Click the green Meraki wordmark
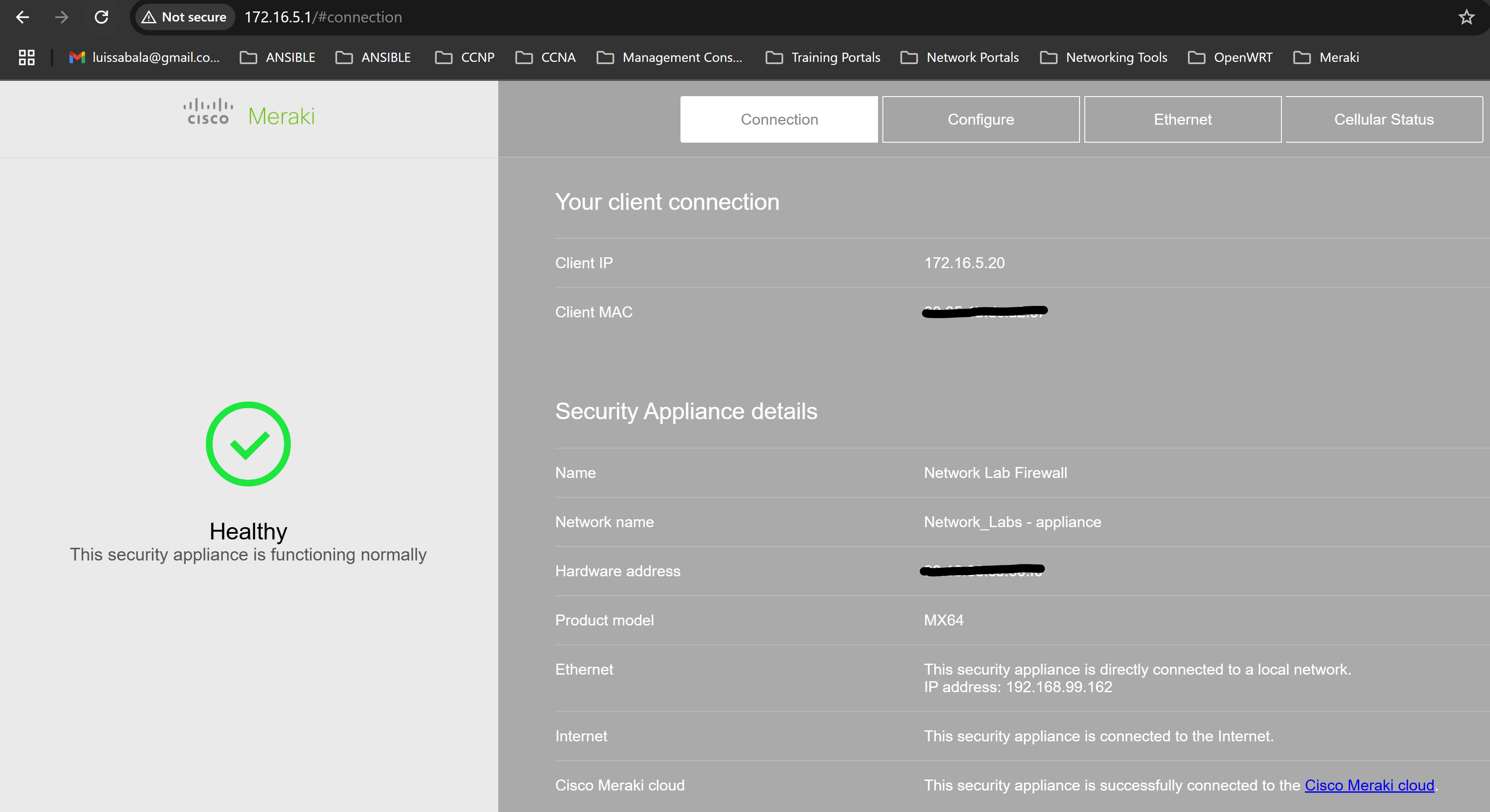Viewport: 1490px width, 812px height. pos(282,116)
